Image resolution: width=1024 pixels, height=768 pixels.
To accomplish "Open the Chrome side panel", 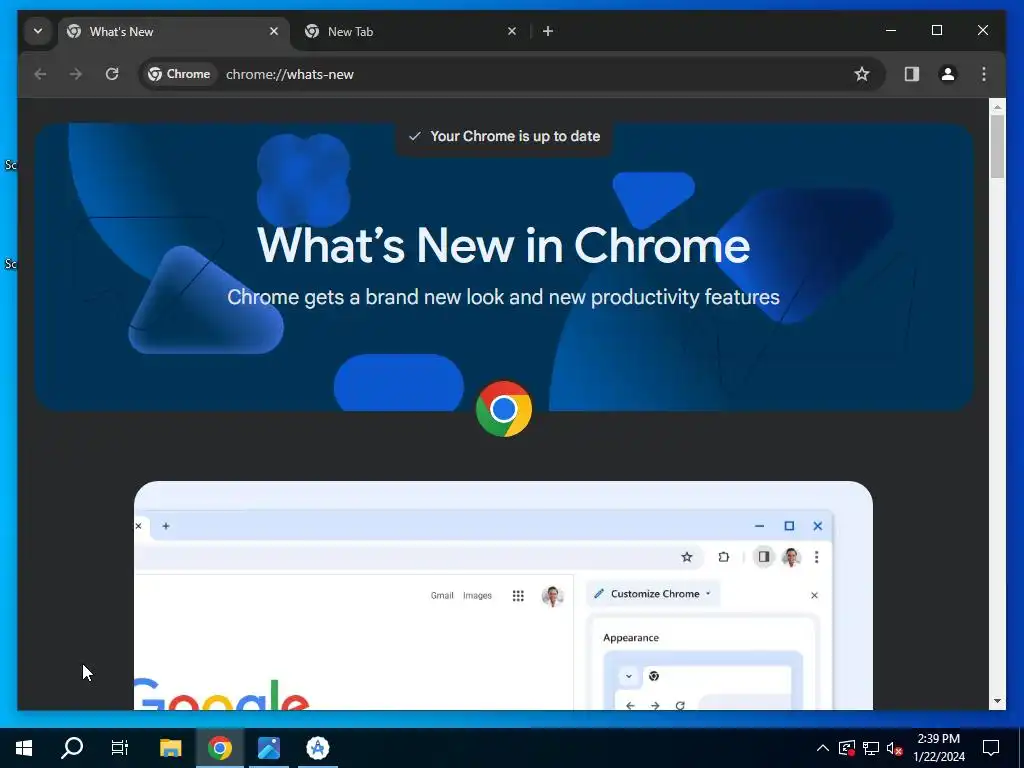I will click(912, 74).
